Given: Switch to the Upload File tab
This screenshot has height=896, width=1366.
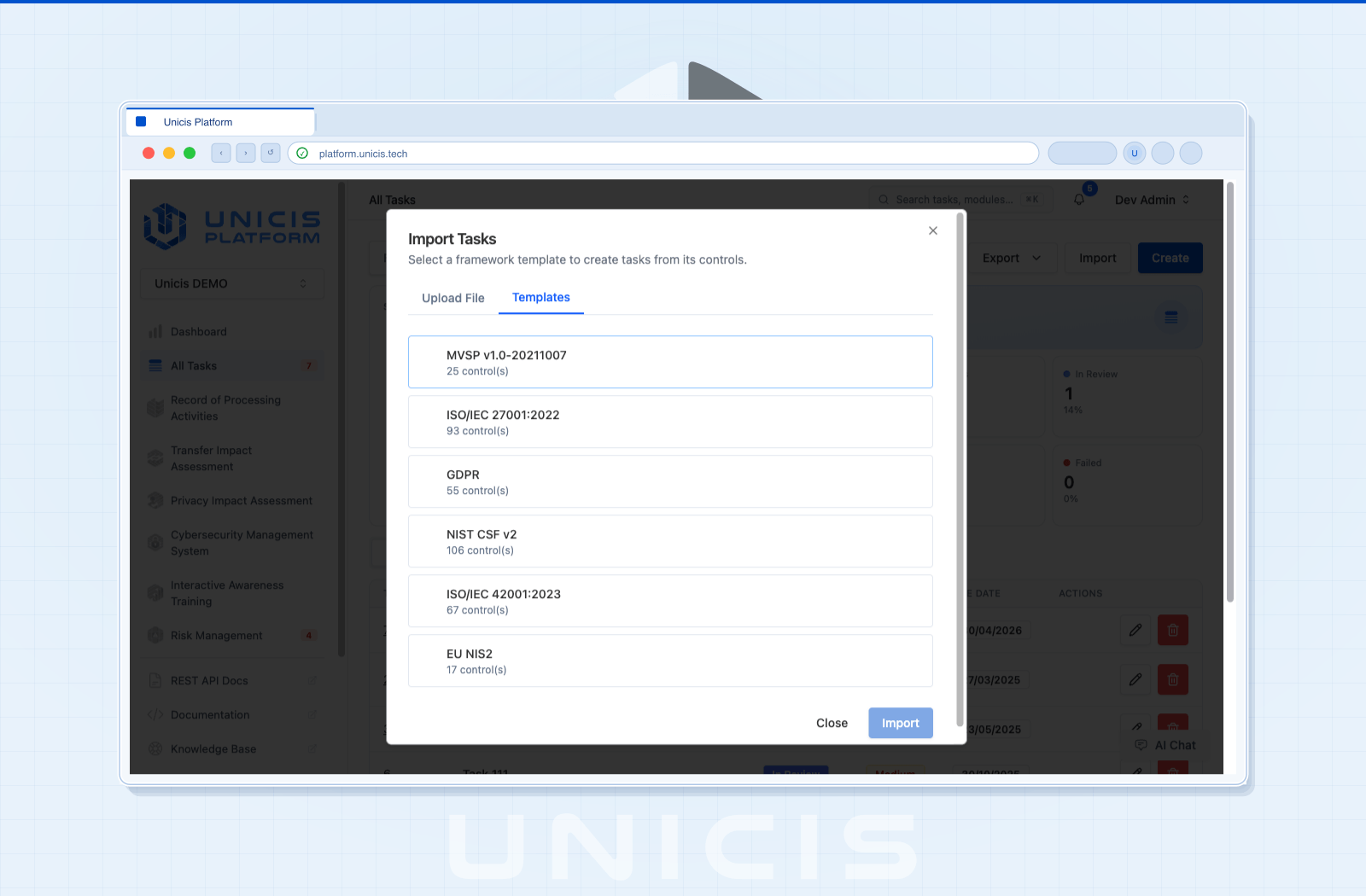Looking at the screenshot, I should pyautogui.click(x=453, y=298).
